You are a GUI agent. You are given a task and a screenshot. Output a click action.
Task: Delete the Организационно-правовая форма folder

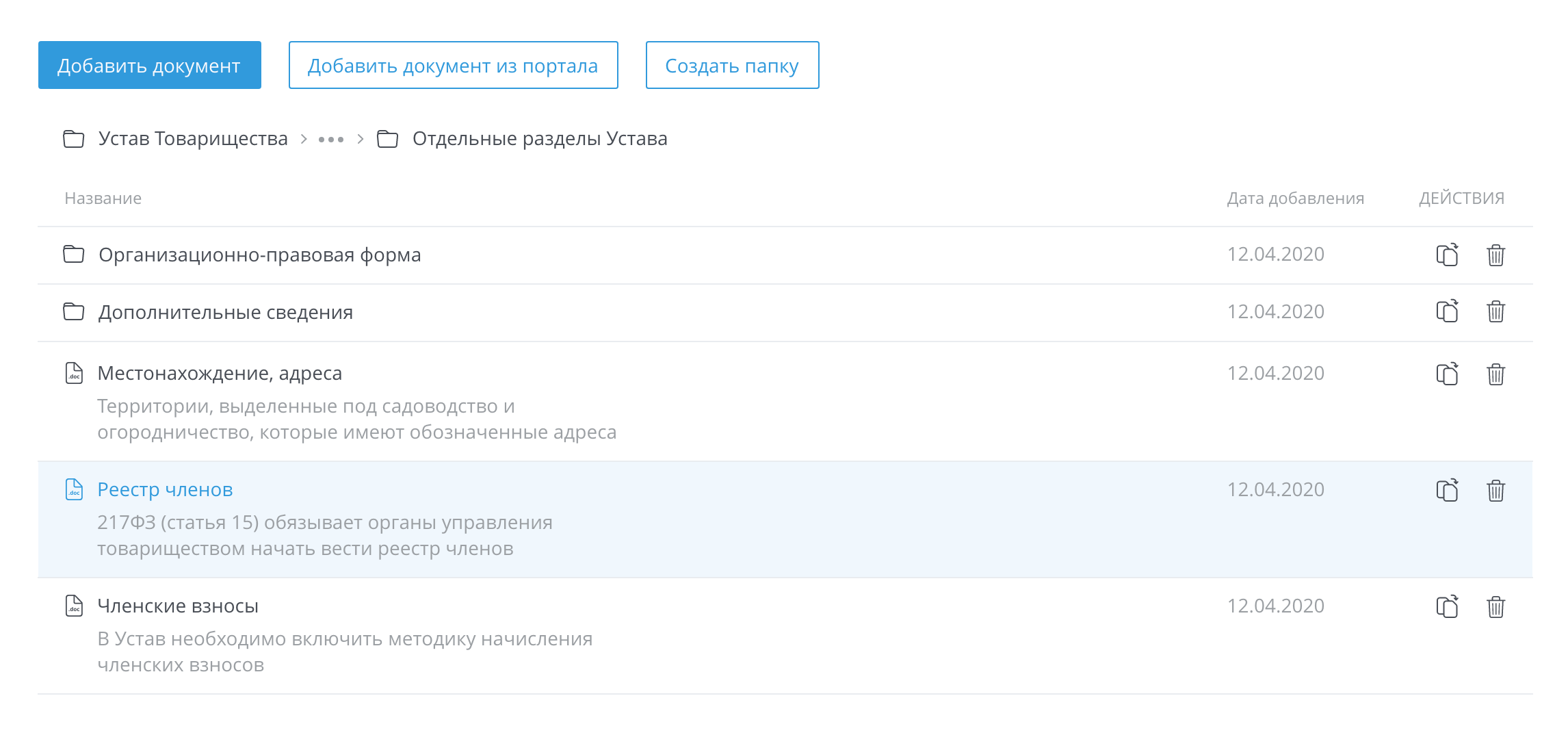pos(1495,255)
